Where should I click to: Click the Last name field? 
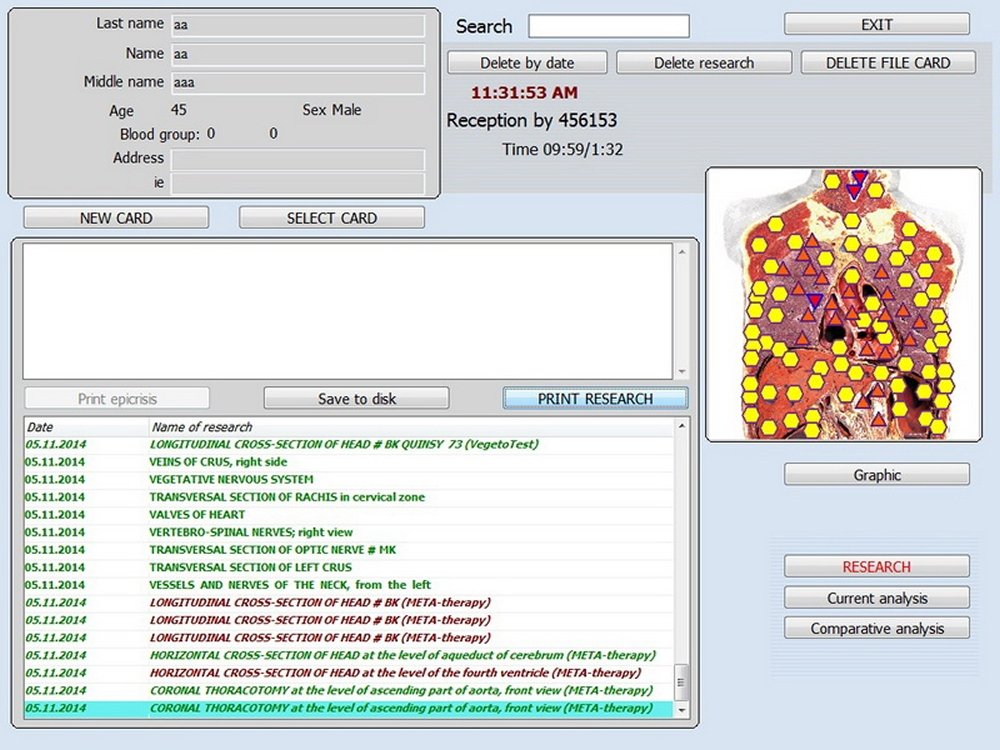pyautogui.click(x=297, y=25)
